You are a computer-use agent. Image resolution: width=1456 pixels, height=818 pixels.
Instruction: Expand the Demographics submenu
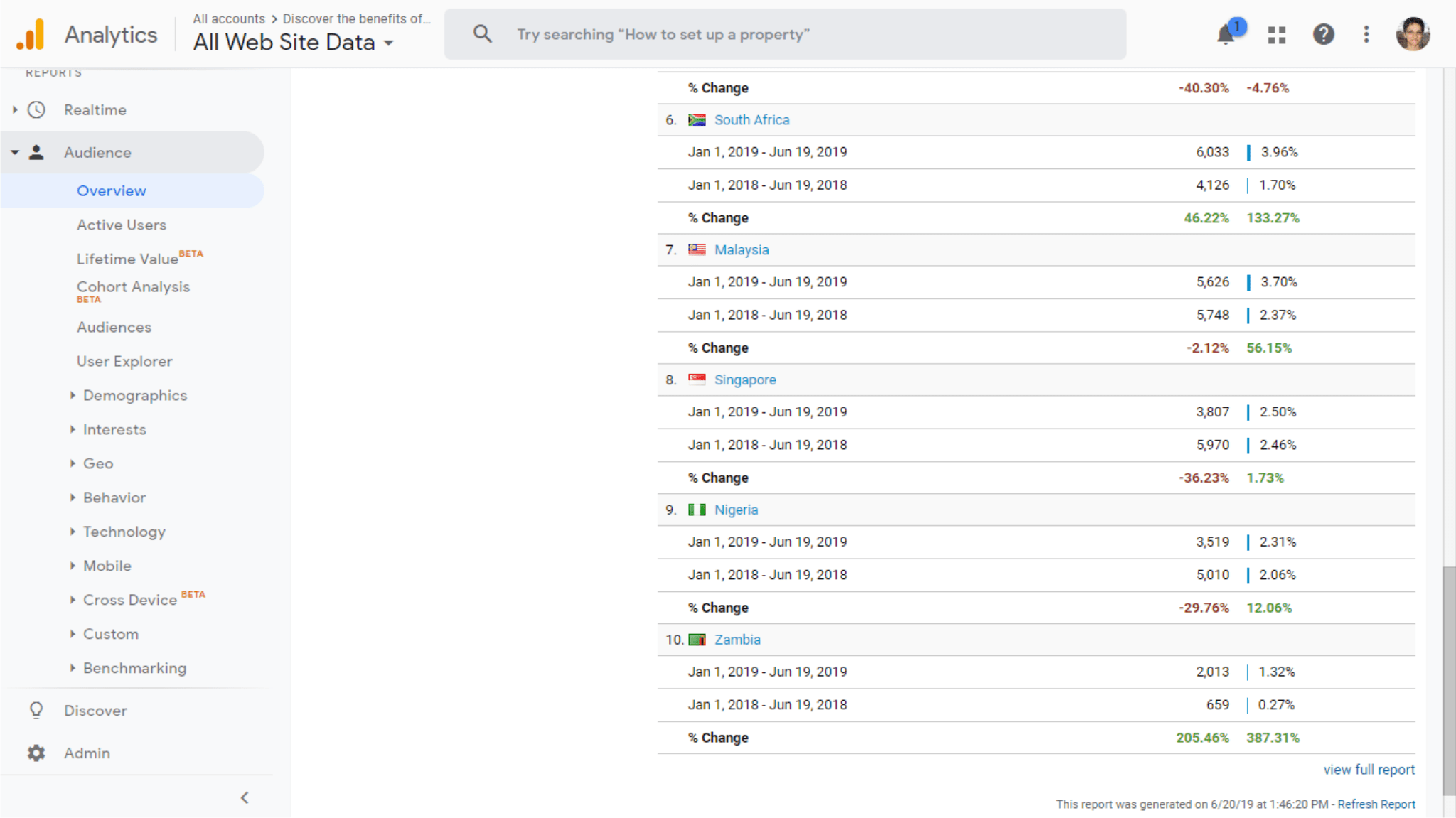[x=73, y=395]
